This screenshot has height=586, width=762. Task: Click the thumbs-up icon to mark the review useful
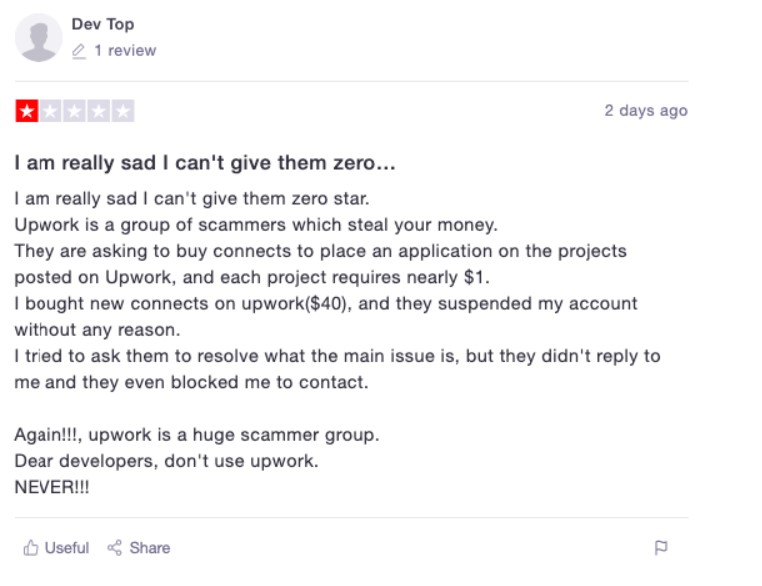tap(31, 548)
